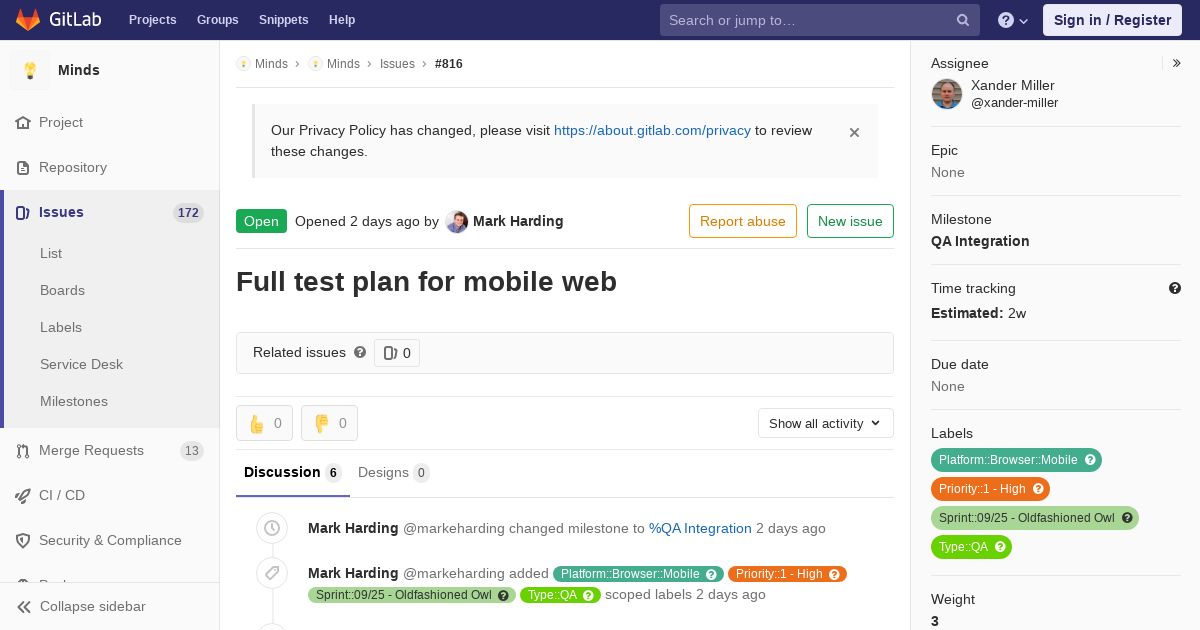Switch to the Designs tab
The width and height of the screenshot is (1200, 630).
tap(394, 472)
